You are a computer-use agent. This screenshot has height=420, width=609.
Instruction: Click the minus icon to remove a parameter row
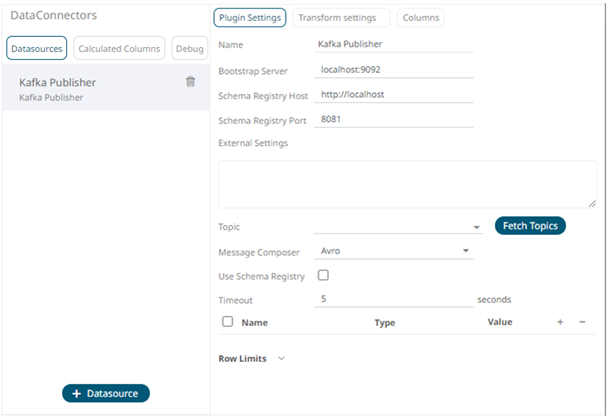point(582,322)
